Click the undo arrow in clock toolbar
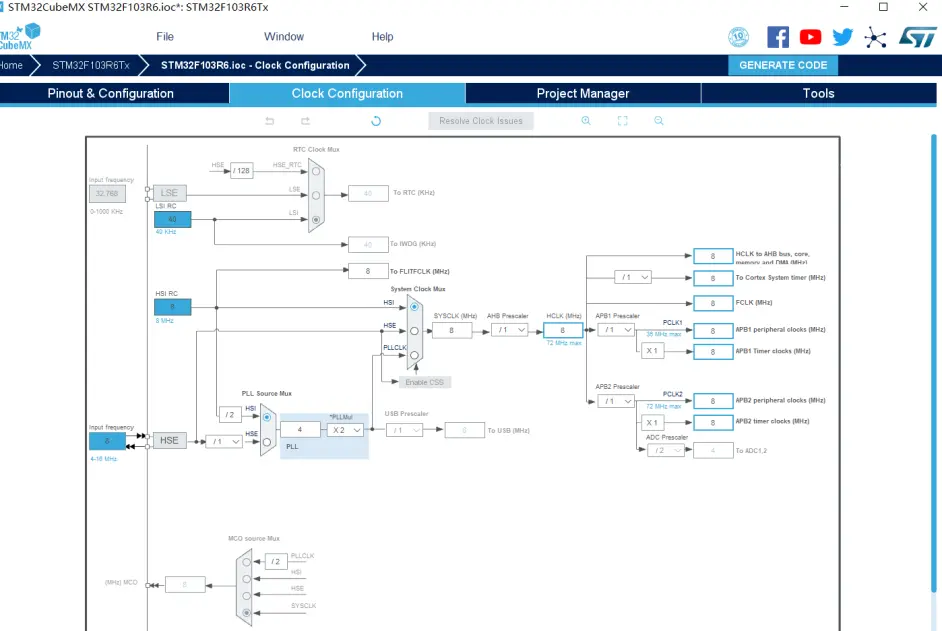The width and height of the screenshot is (942, 631). pyautogui.click(x=270, y=121)
